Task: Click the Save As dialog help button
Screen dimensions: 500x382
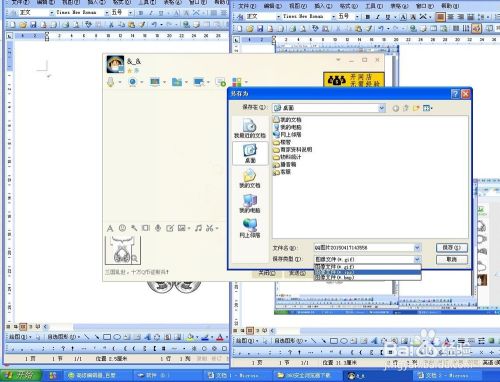Action: click(455, 94)
